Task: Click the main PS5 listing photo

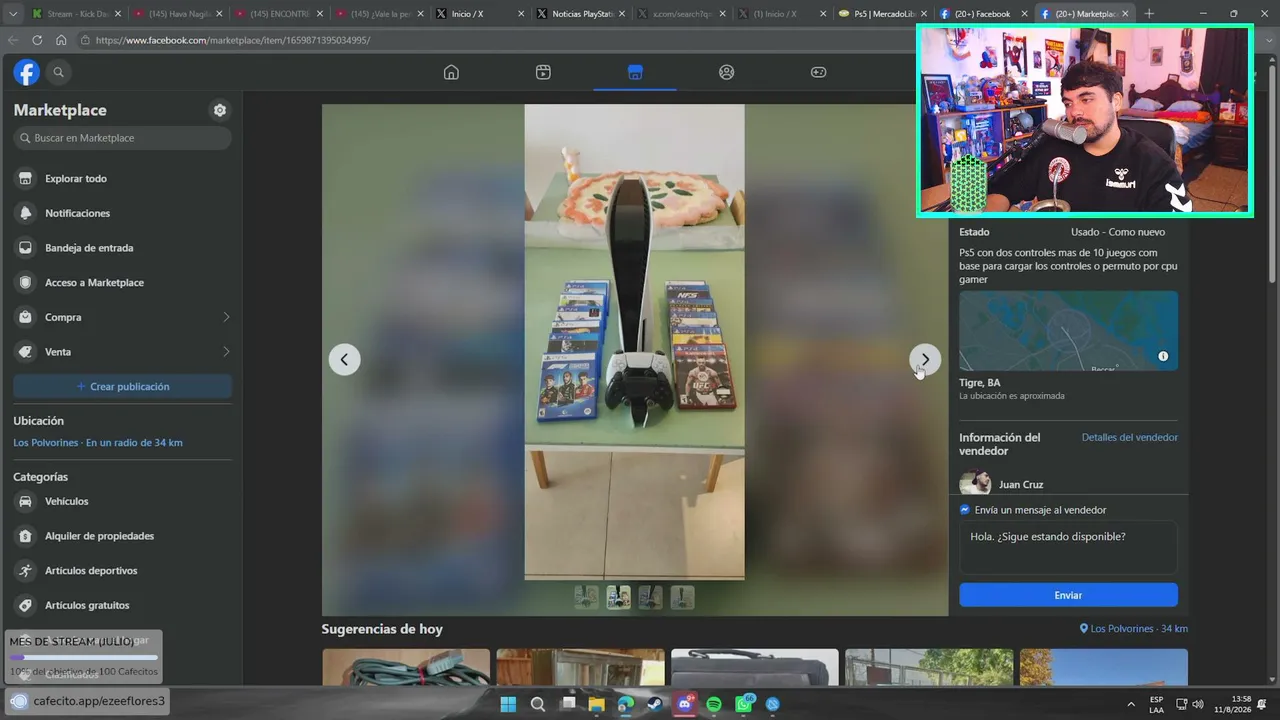Action: [x=634, y=342]
